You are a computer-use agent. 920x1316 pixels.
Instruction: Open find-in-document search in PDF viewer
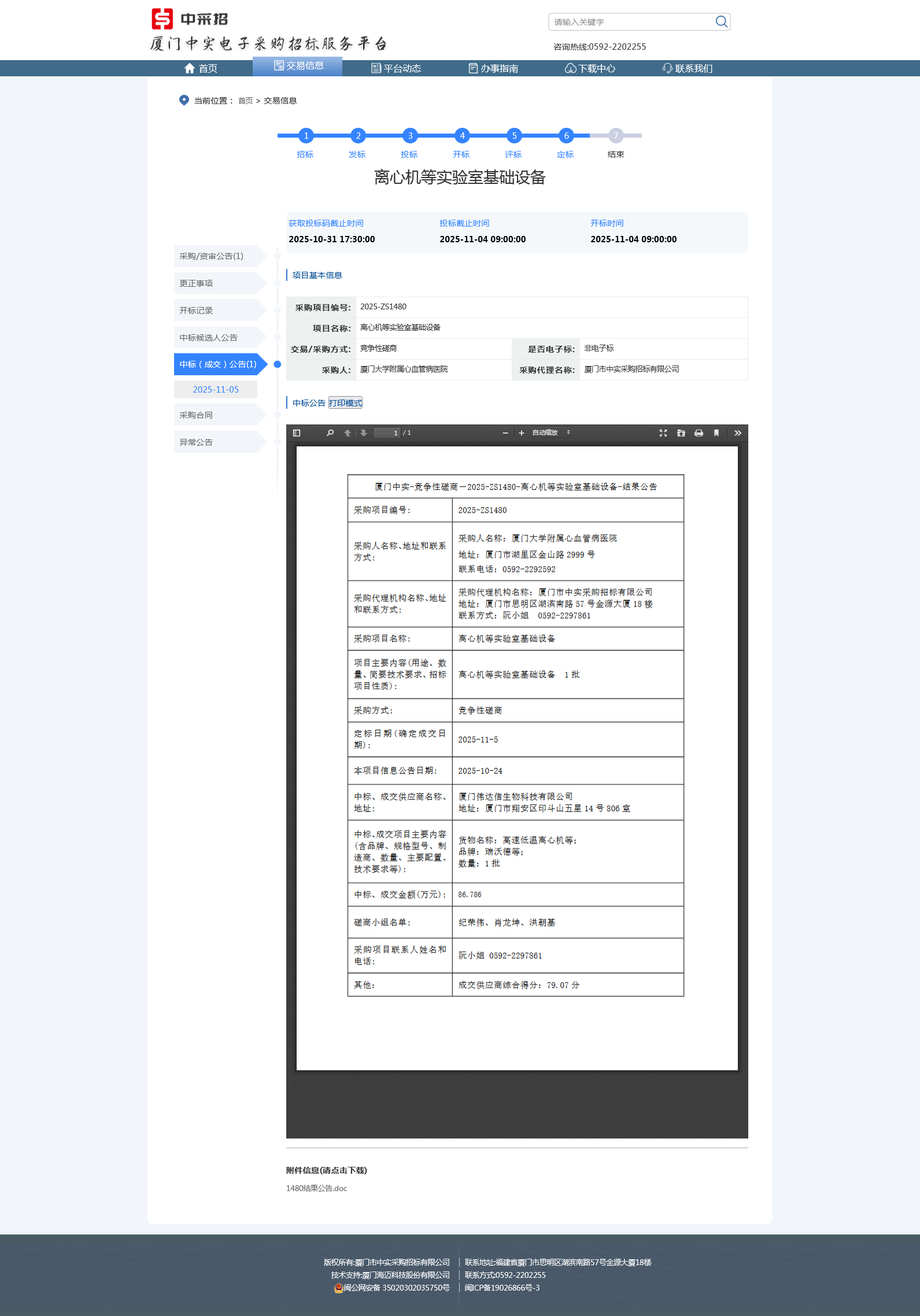330,433
